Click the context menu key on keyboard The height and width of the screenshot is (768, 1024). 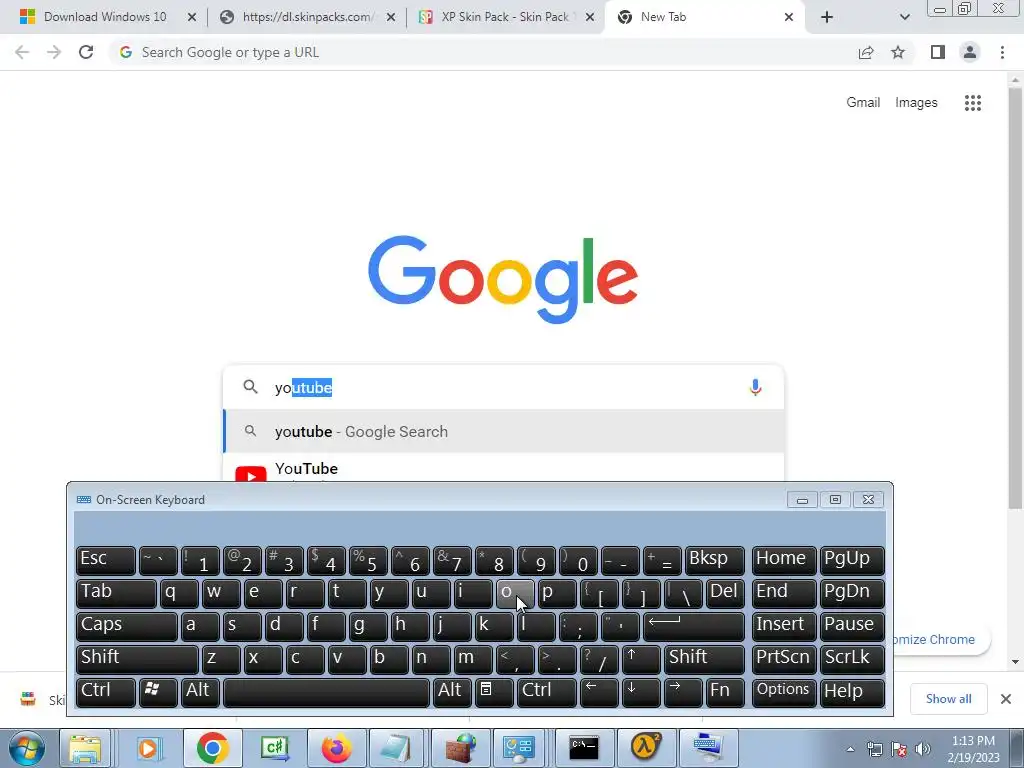coord(494,692)
